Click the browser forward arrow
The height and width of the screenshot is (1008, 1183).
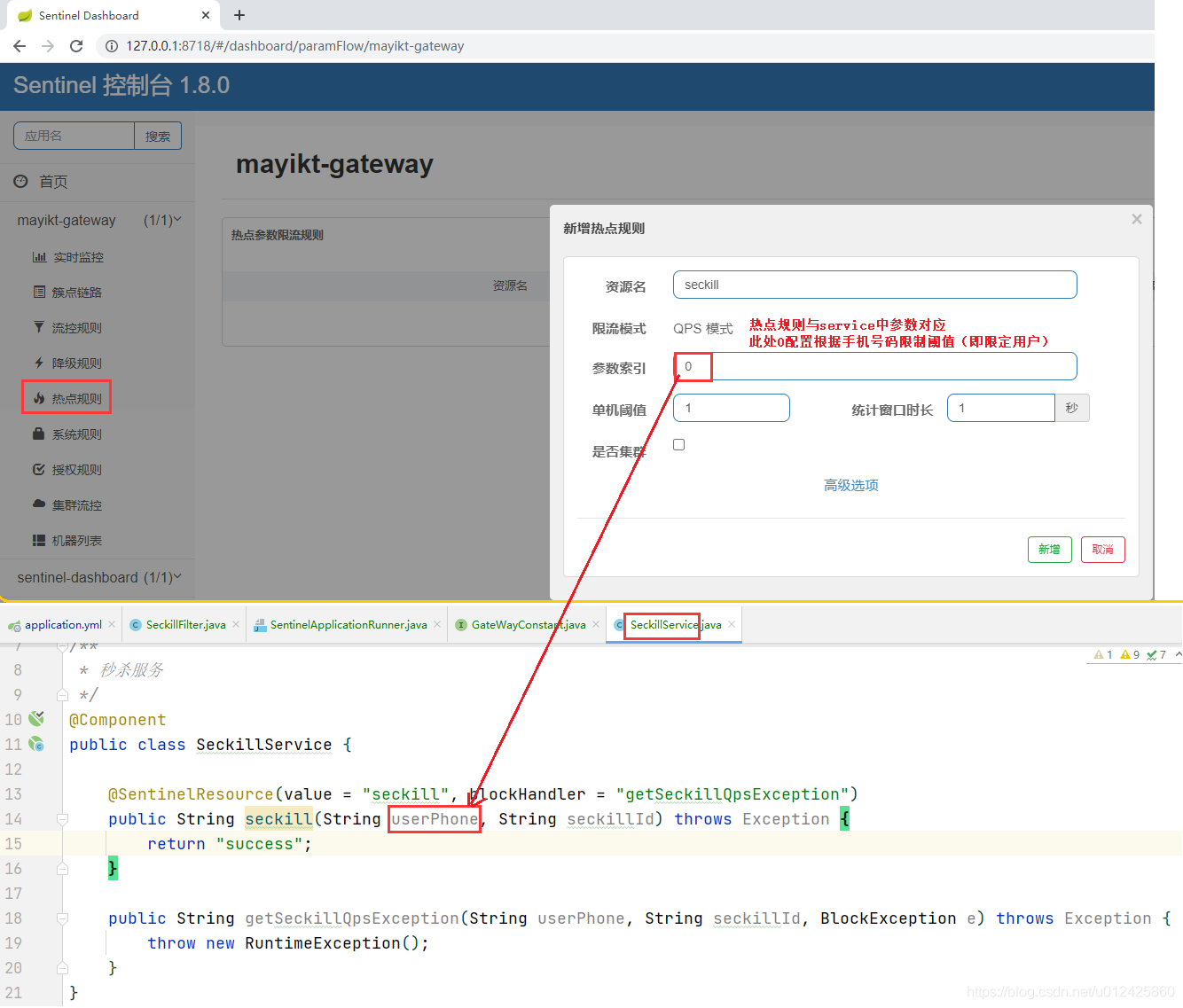pyautogui.click(x=48, y=46)
